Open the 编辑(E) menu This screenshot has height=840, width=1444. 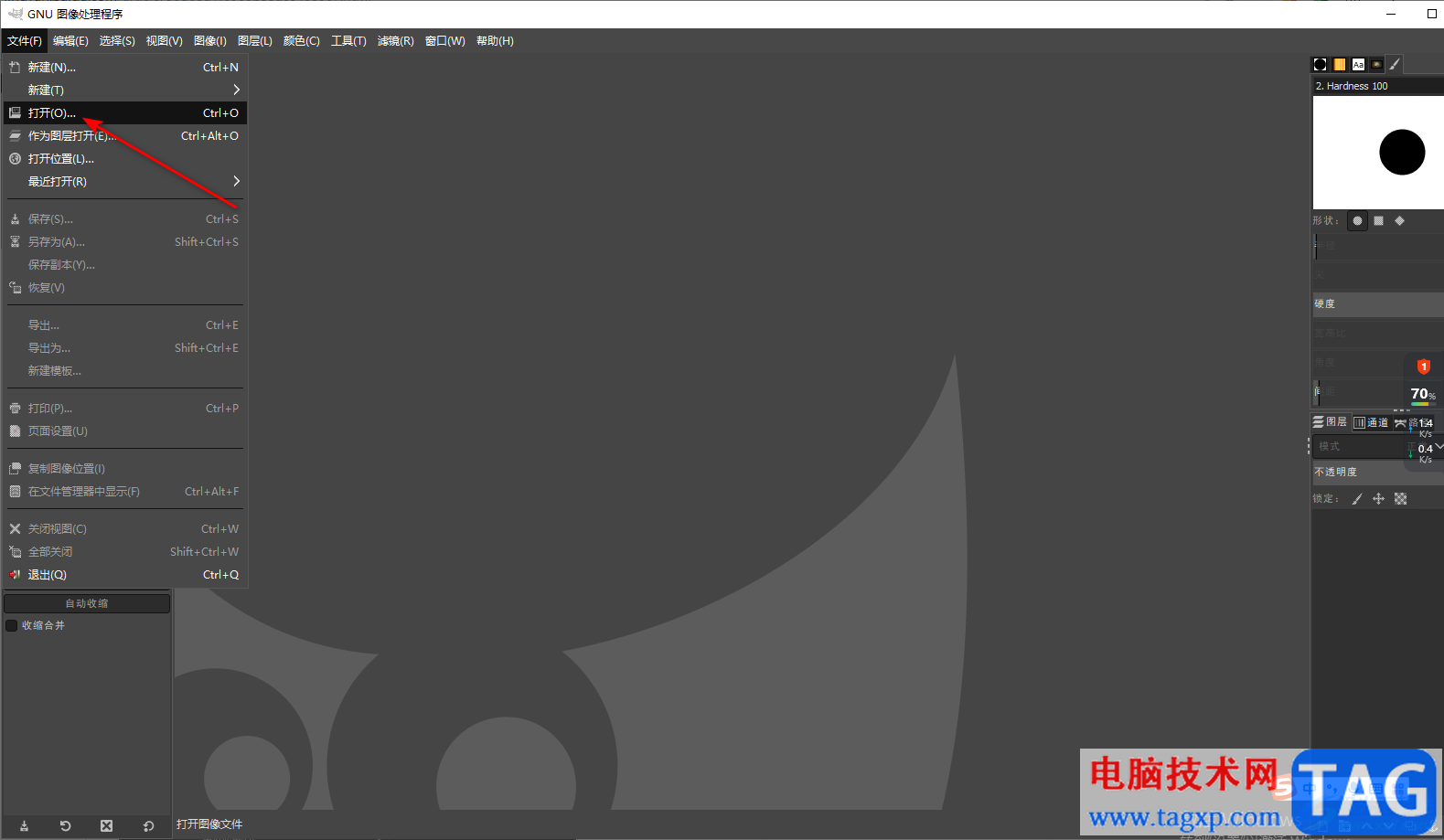[x=70, y=41]
